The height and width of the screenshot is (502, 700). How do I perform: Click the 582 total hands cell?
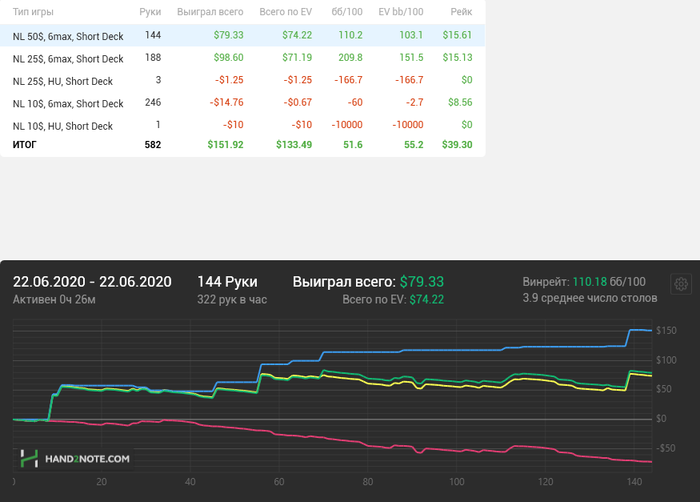tap(153, 145)
